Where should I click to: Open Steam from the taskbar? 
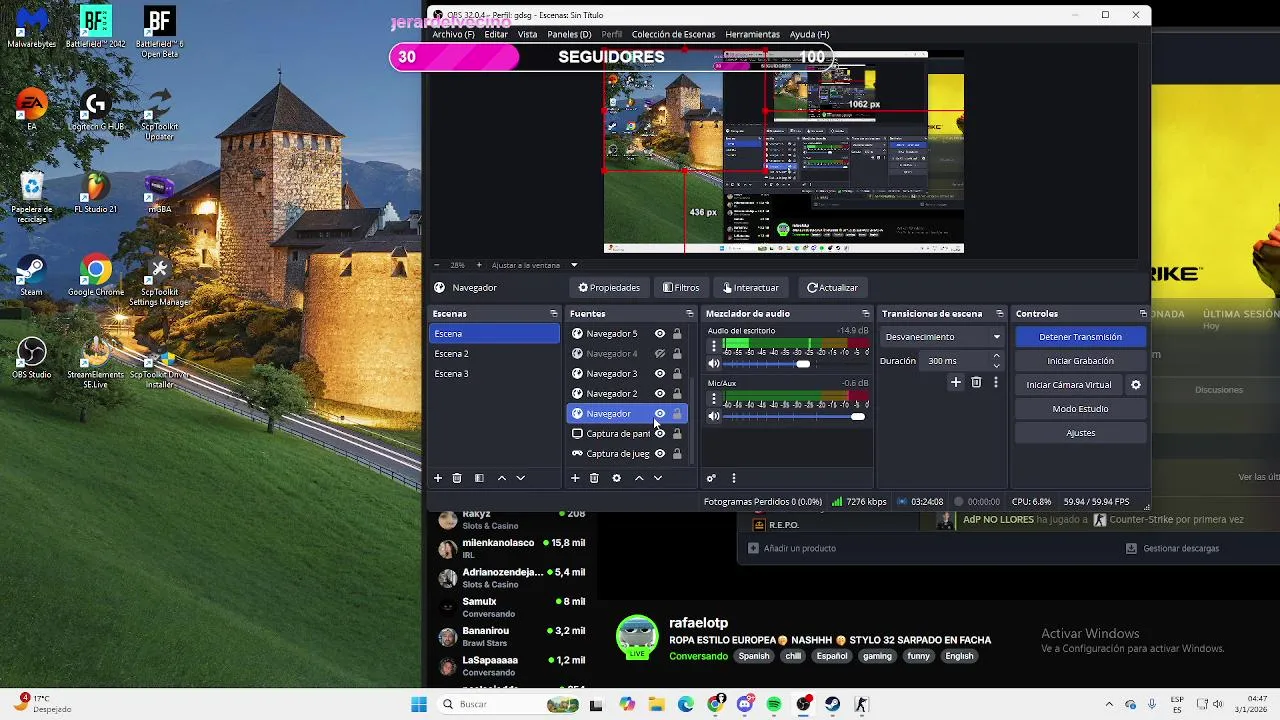[832, 704]
